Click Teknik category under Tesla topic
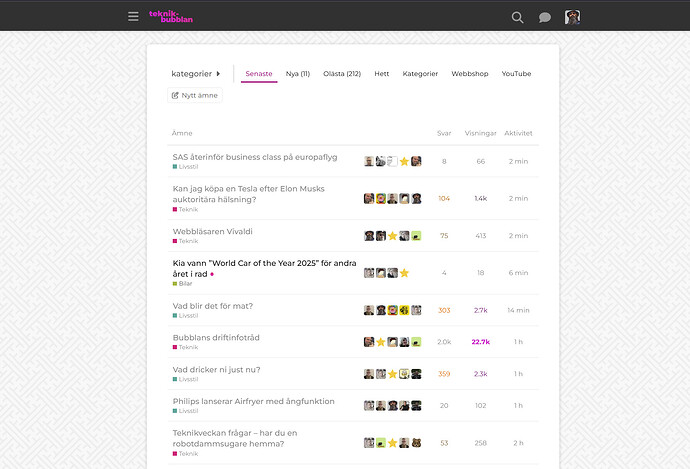The width and height of the screenshot is (690, 469). (185, 209)
